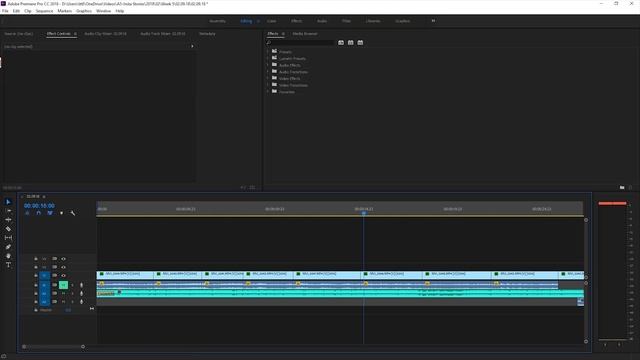Show timeline view arrow in Effect Controls

pos(192,46)
